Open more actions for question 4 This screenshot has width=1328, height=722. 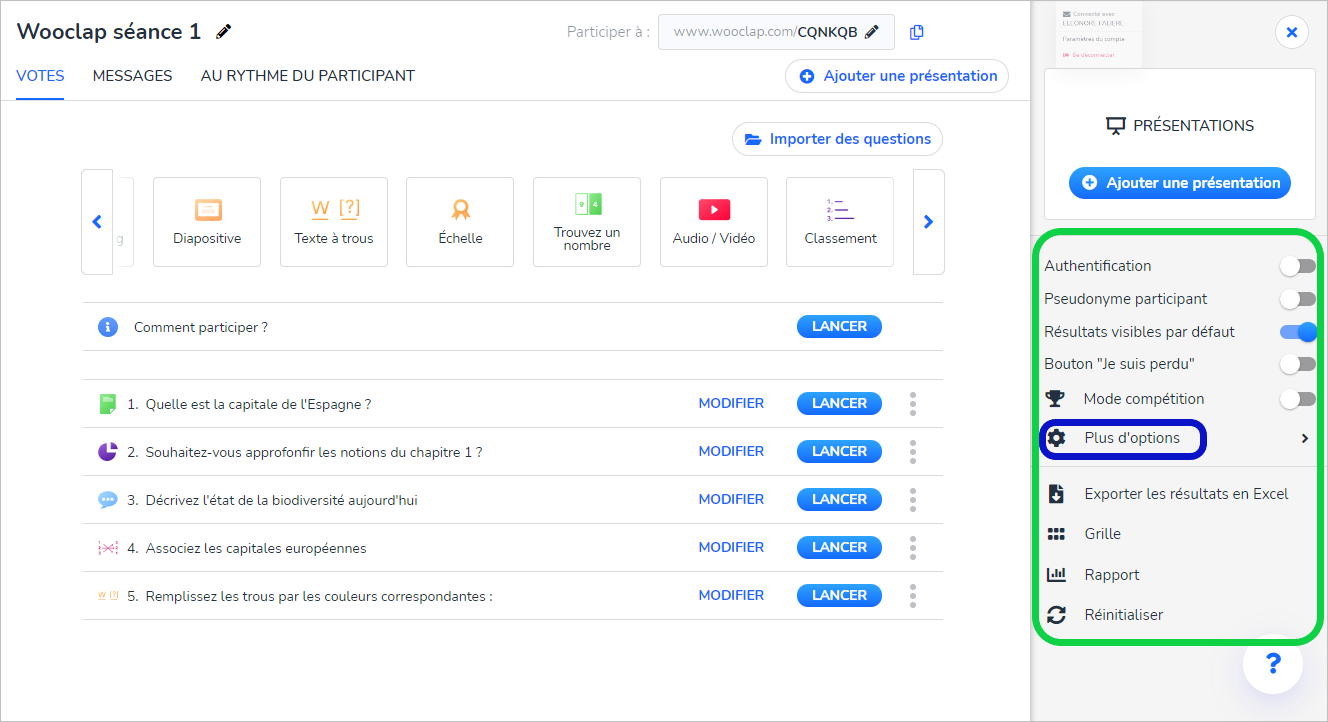click(913, 548)
